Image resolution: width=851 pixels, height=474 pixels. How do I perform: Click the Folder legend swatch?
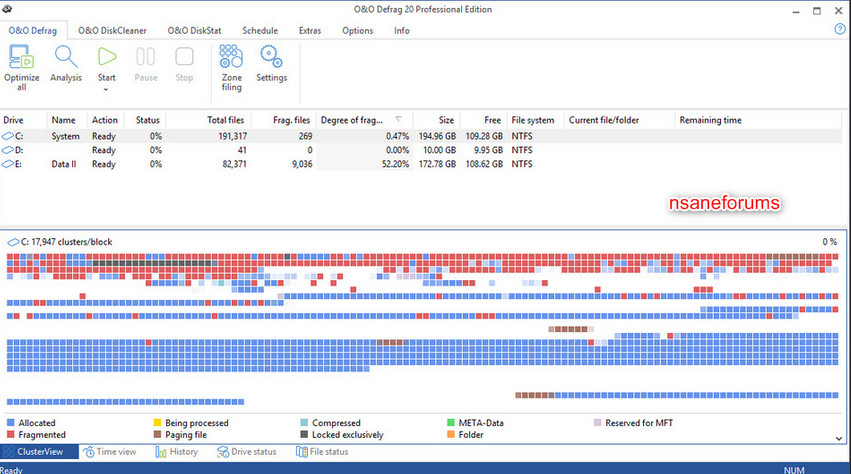click(450, 434)
